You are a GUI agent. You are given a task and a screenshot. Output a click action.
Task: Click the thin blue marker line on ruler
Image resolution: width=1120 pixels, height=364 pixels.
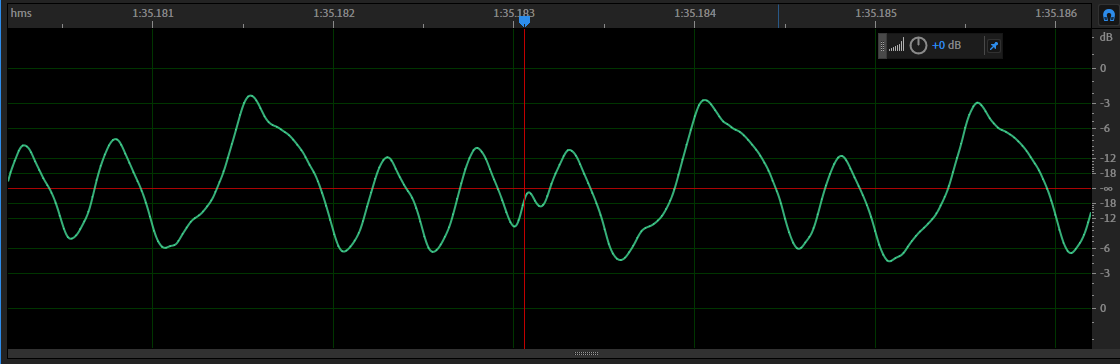(779, 16)
